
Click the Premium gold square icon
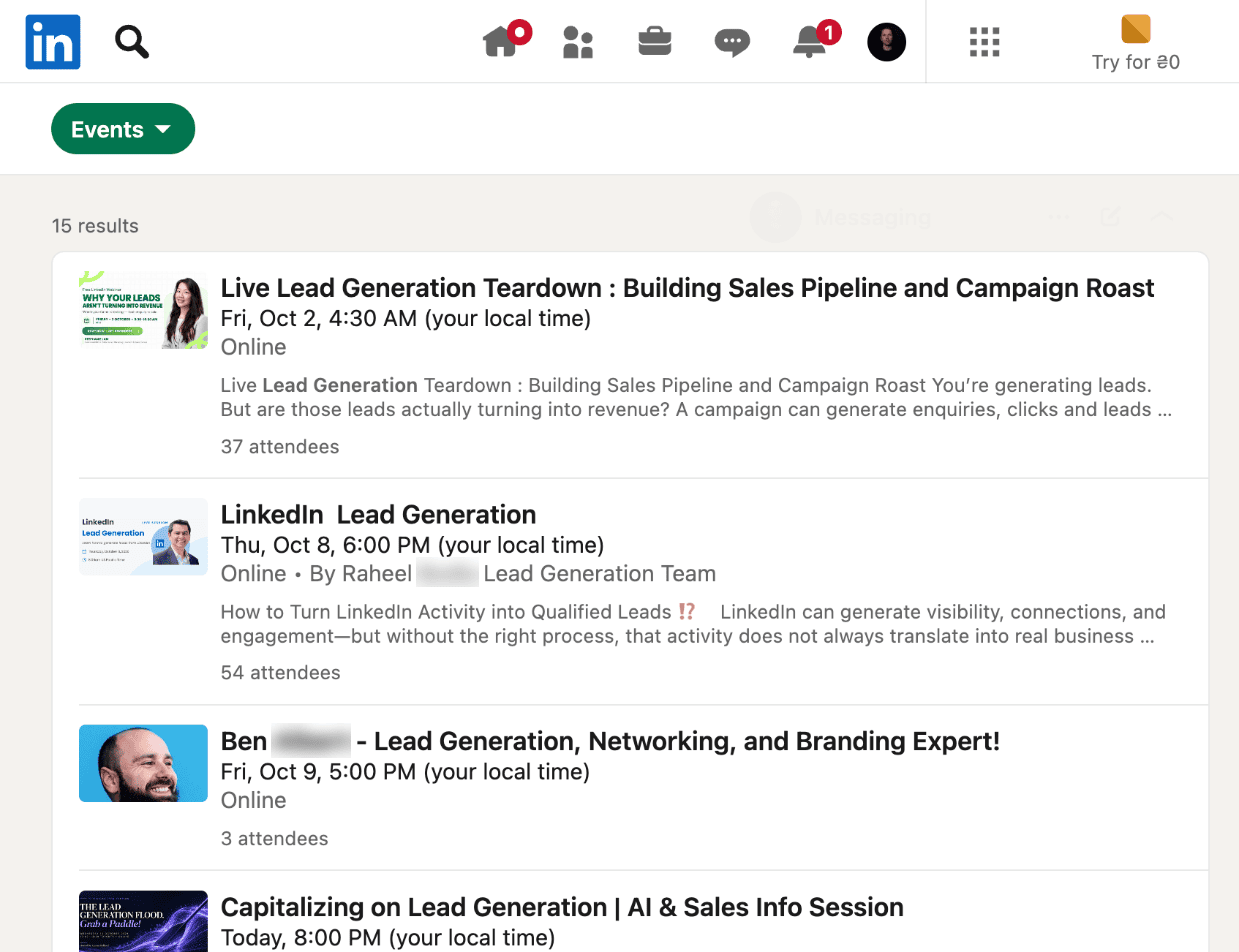tap(1136, 29)
